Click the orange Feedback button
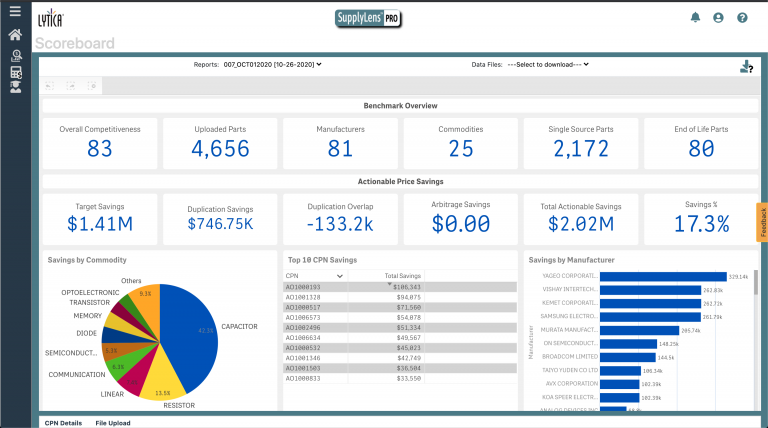 pos(762,222)
